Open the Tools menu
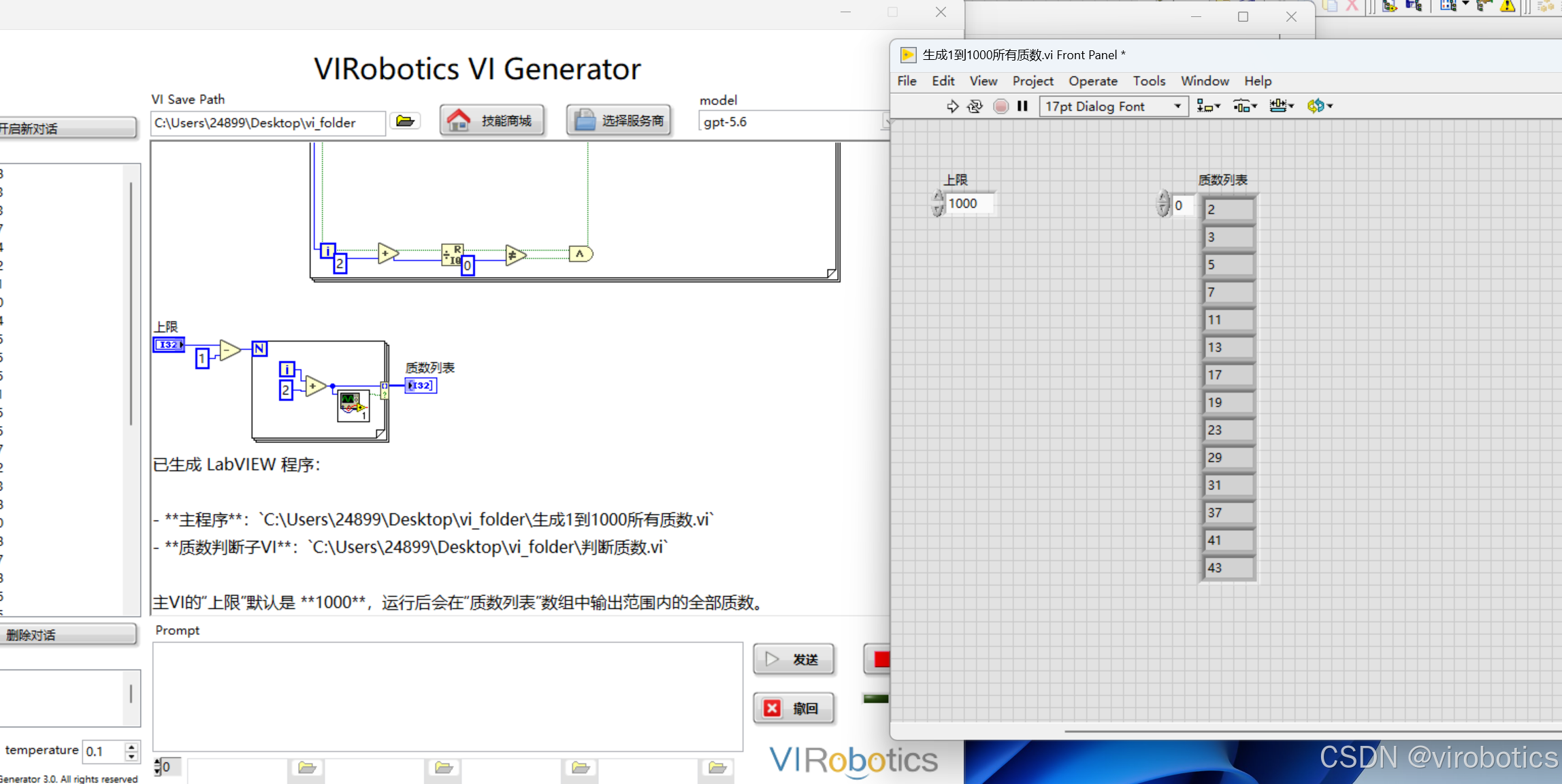Screen dimensions: 1562x784 click(x=1149, y=81)
